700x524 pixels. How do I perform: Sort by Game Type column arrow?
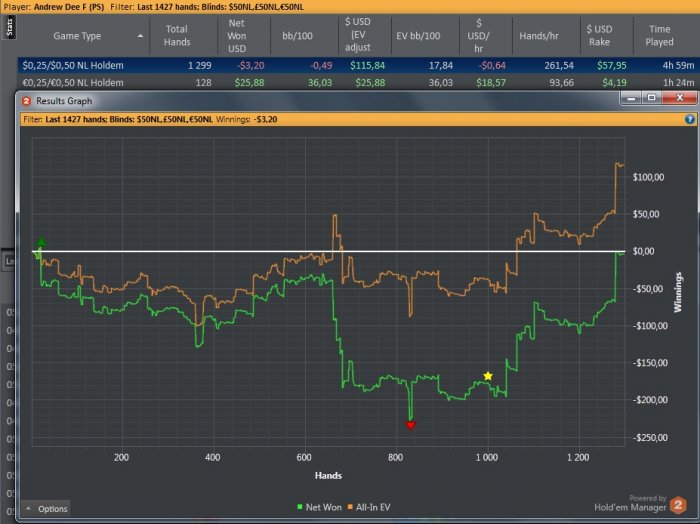(139, 35)
